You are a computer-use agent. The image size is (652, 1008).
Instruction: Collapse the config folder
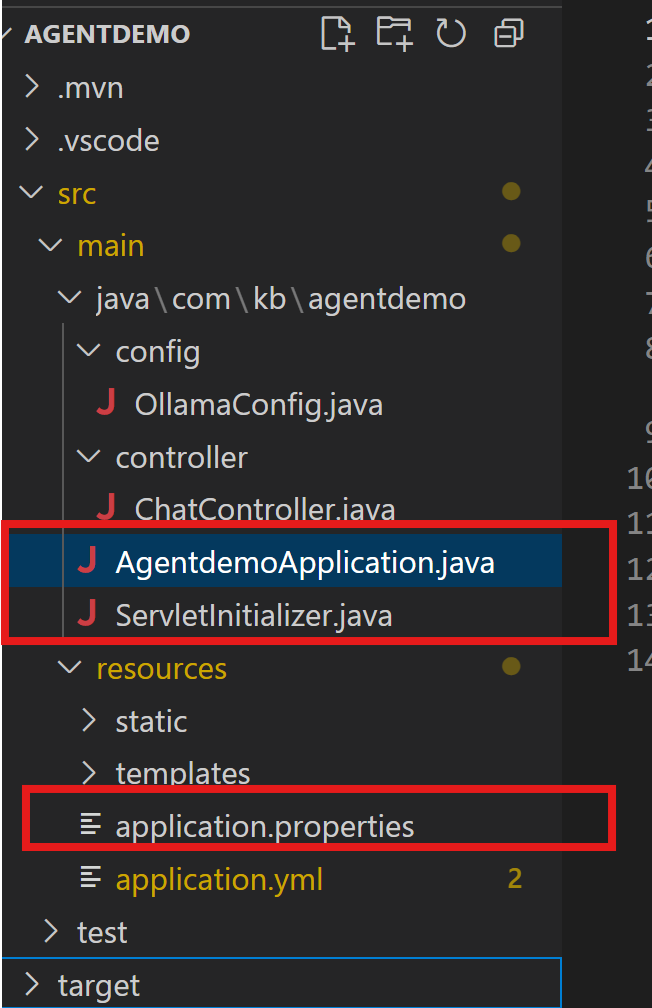pyautogui.click(x=88, y=350)
